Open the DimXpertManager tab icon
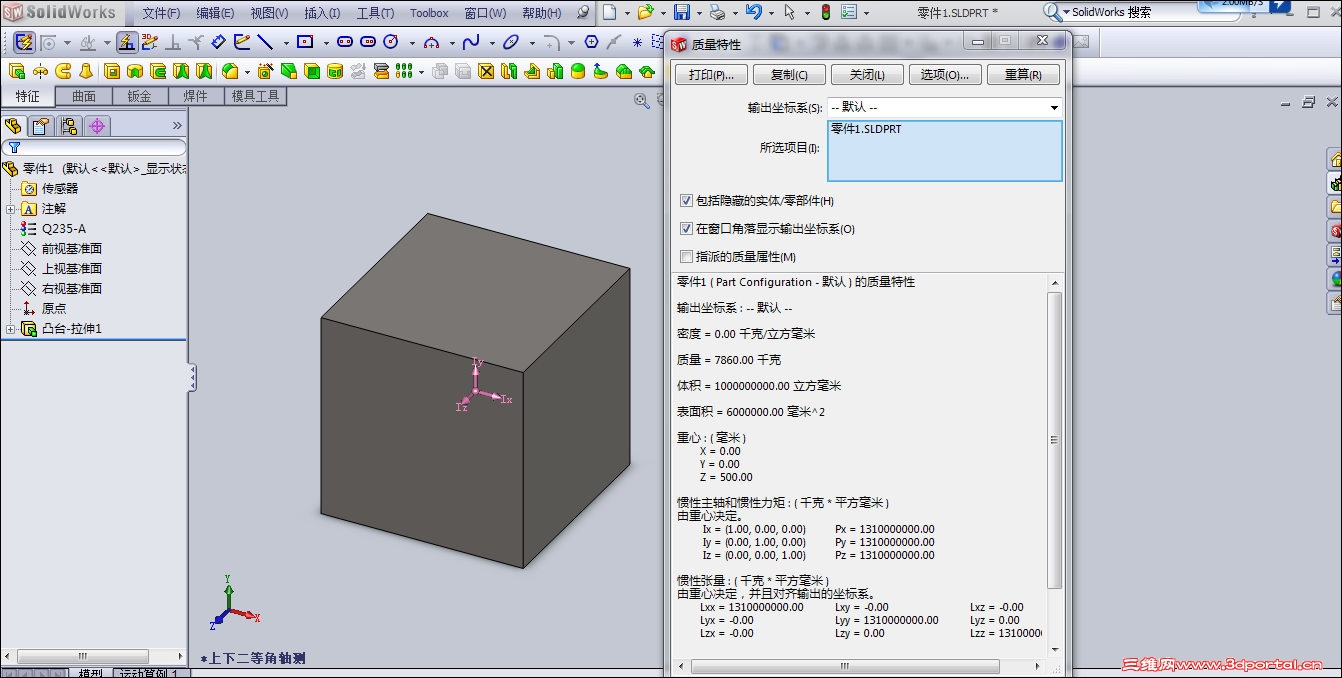Screen dimensions: 1342x678 (x=97, y=126)
